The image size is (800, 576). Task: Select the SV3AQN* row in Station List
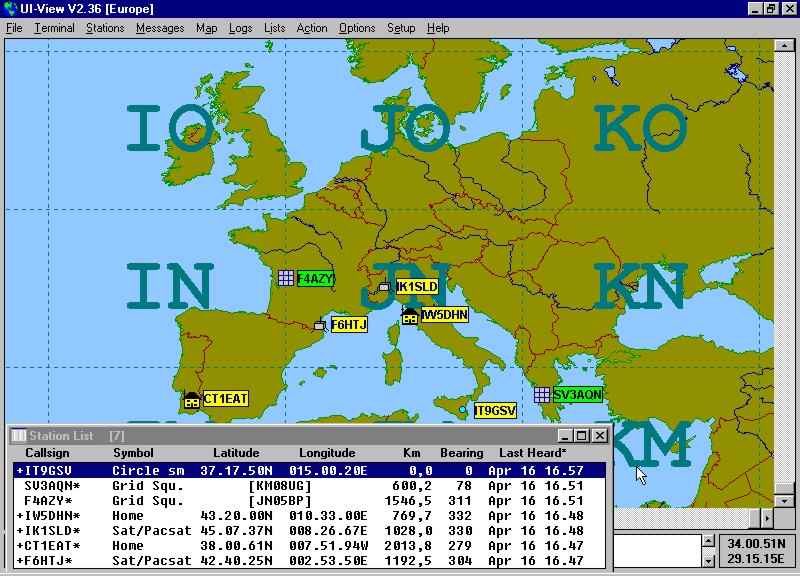point(310,486)
